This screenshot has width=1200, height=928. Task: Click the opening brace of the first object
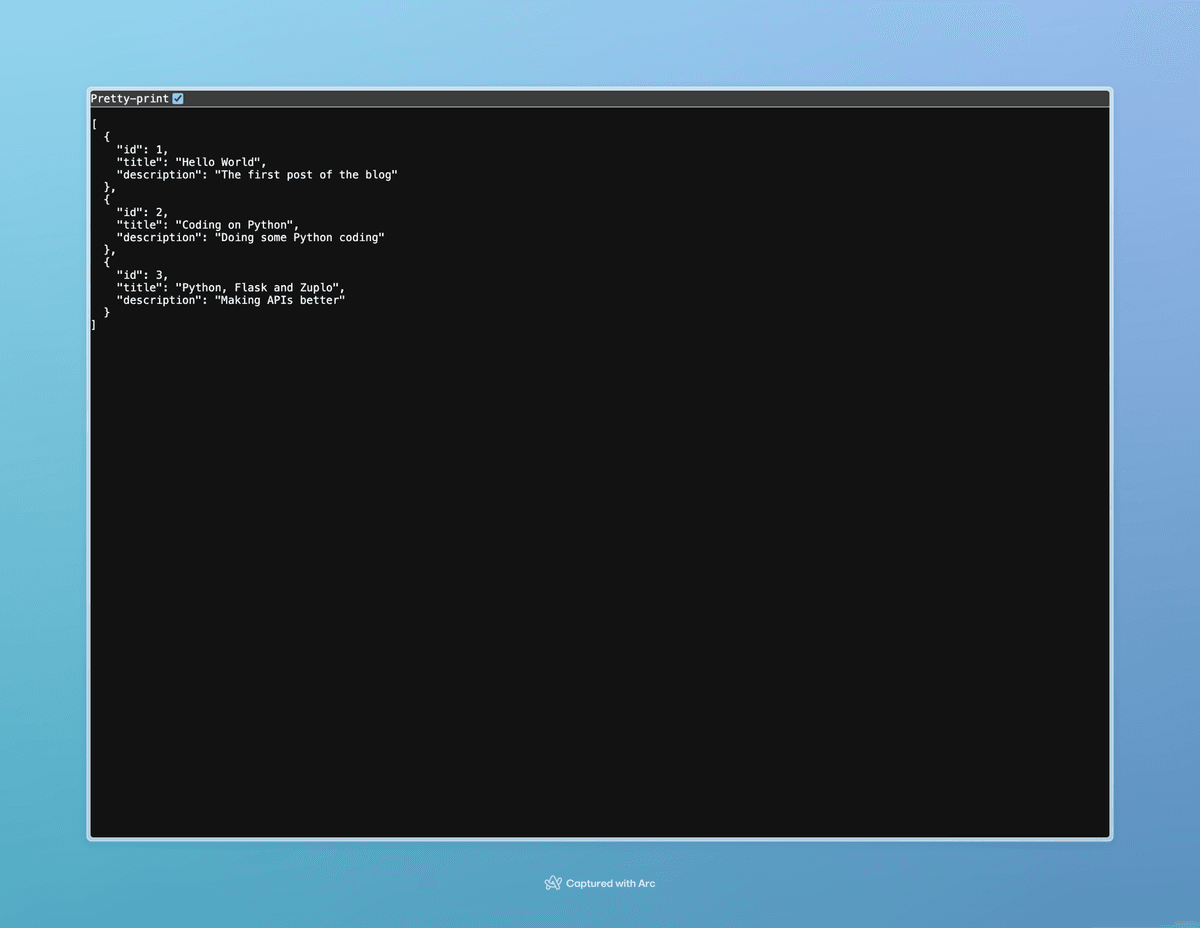105,136
